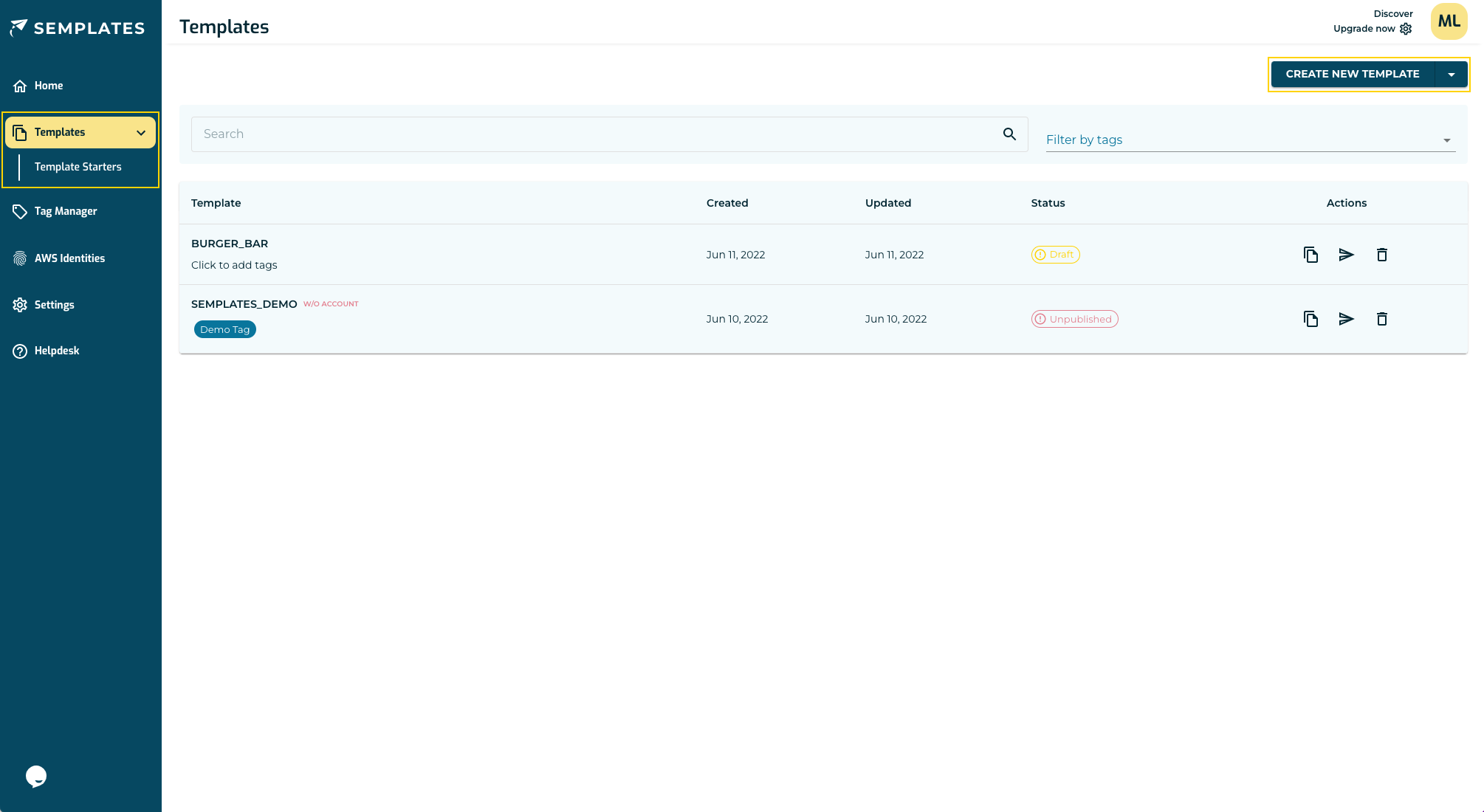Screen dimensions: 1484x812
Task: Open the ML user avatar menu
Action: [x=1449, y=21]
